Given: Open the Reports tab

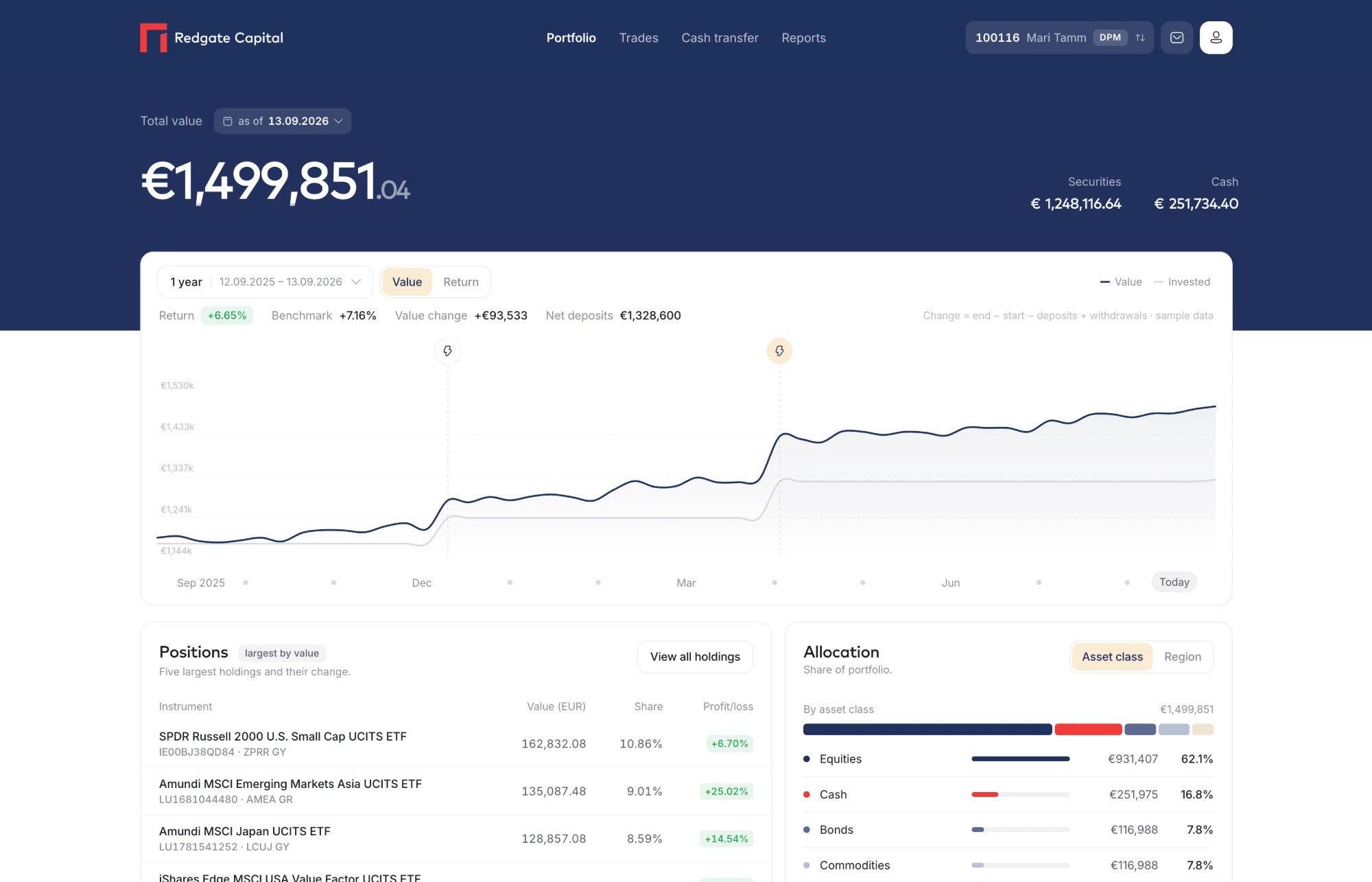Looking at the screenshot, I should tap(803, 38).
